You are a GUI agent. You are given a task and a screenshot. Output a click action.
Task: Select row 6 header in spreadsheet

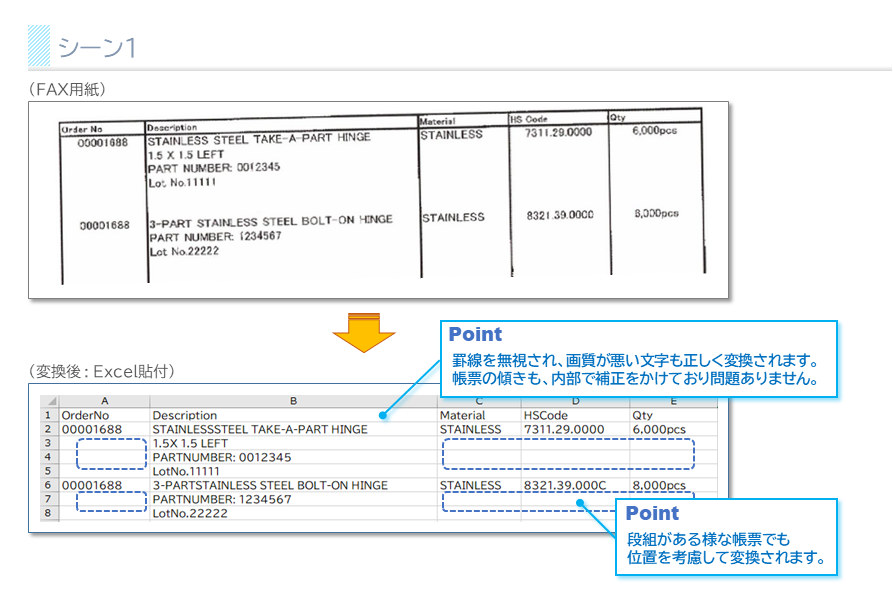[x=47, y=485]
